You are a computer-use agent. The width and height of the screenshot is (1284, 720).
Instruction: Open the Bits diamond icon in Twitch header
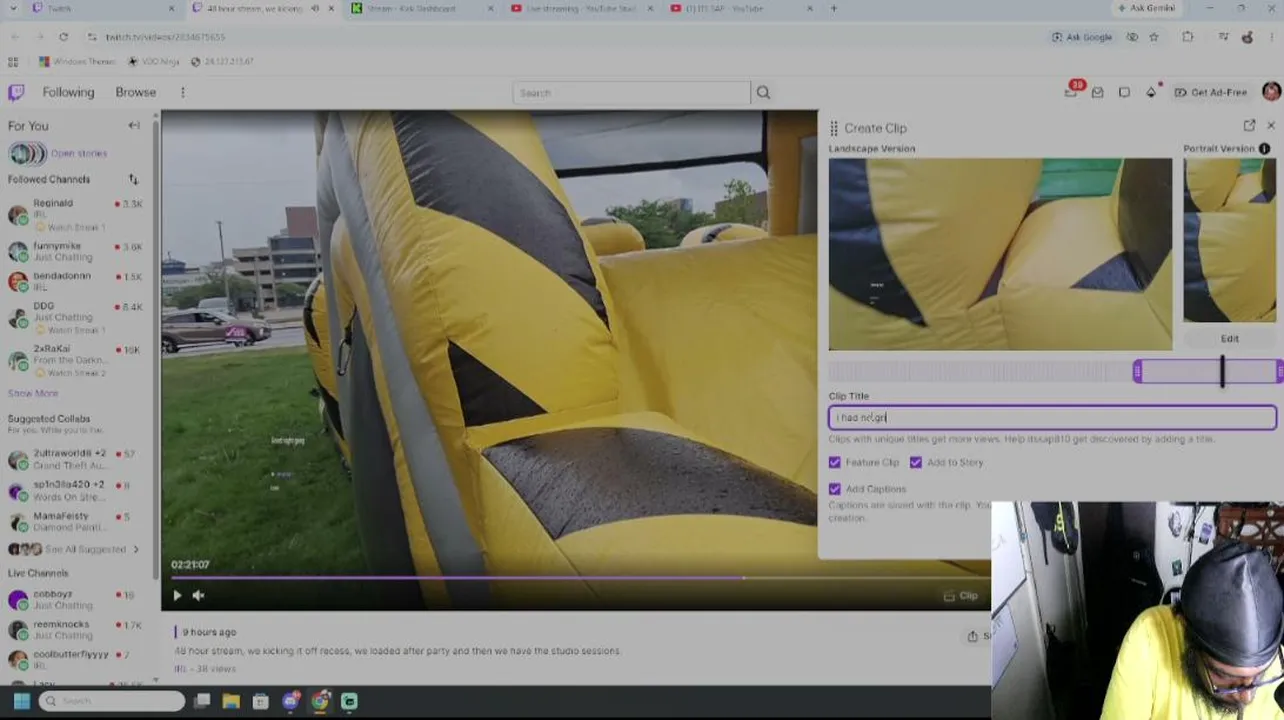click(1151, 92)
